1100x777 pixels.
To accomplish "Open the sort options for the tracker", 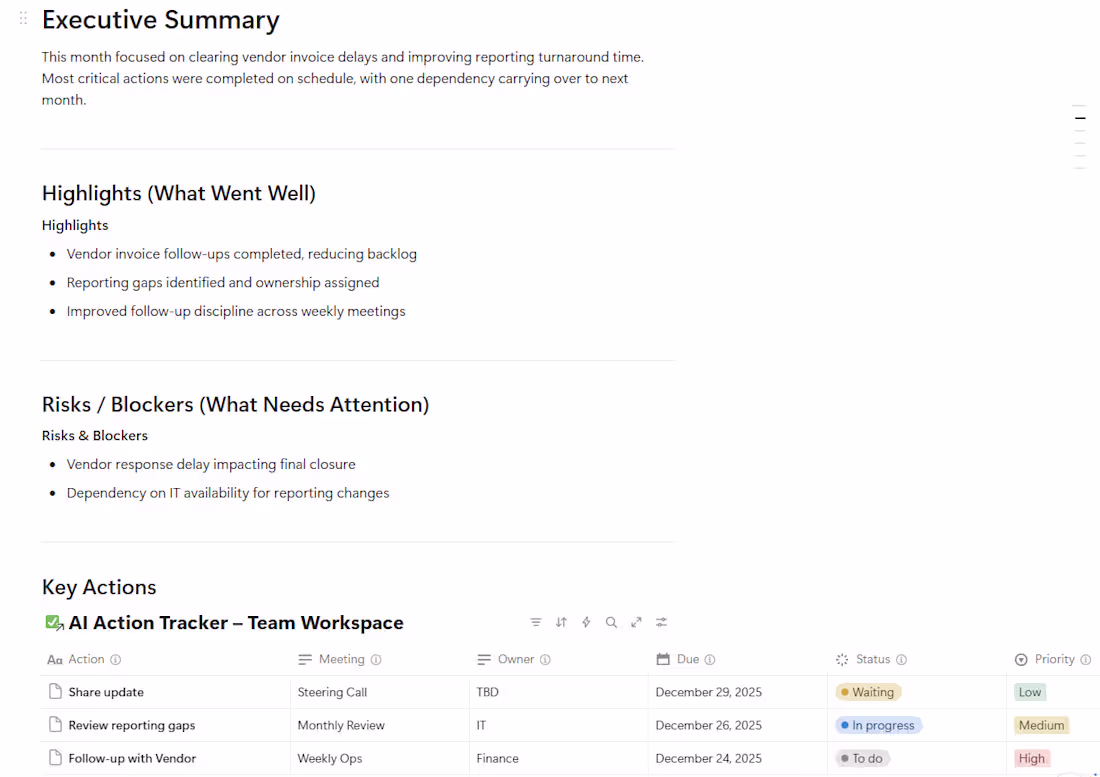I will pos(561,622).
